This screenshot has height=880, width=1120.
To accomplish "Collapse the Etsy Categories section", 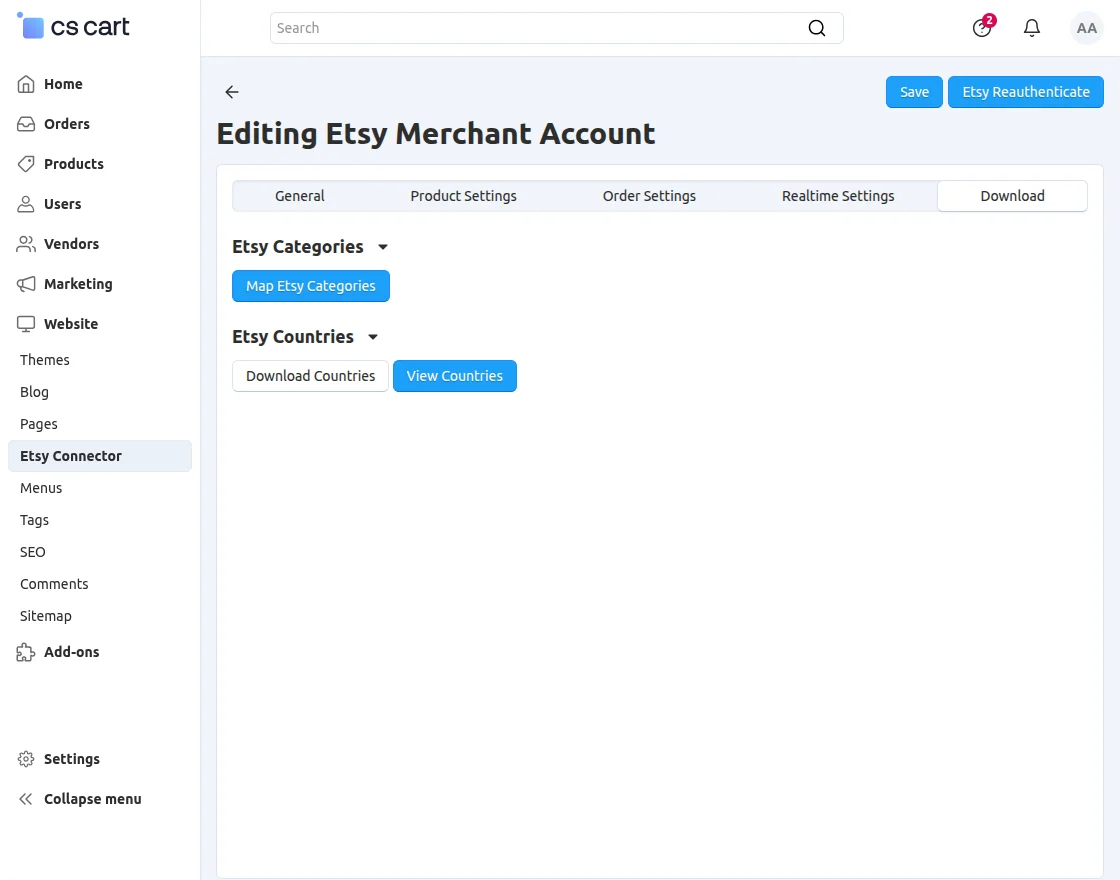I will pyautogui.click(x=382, y=247).
